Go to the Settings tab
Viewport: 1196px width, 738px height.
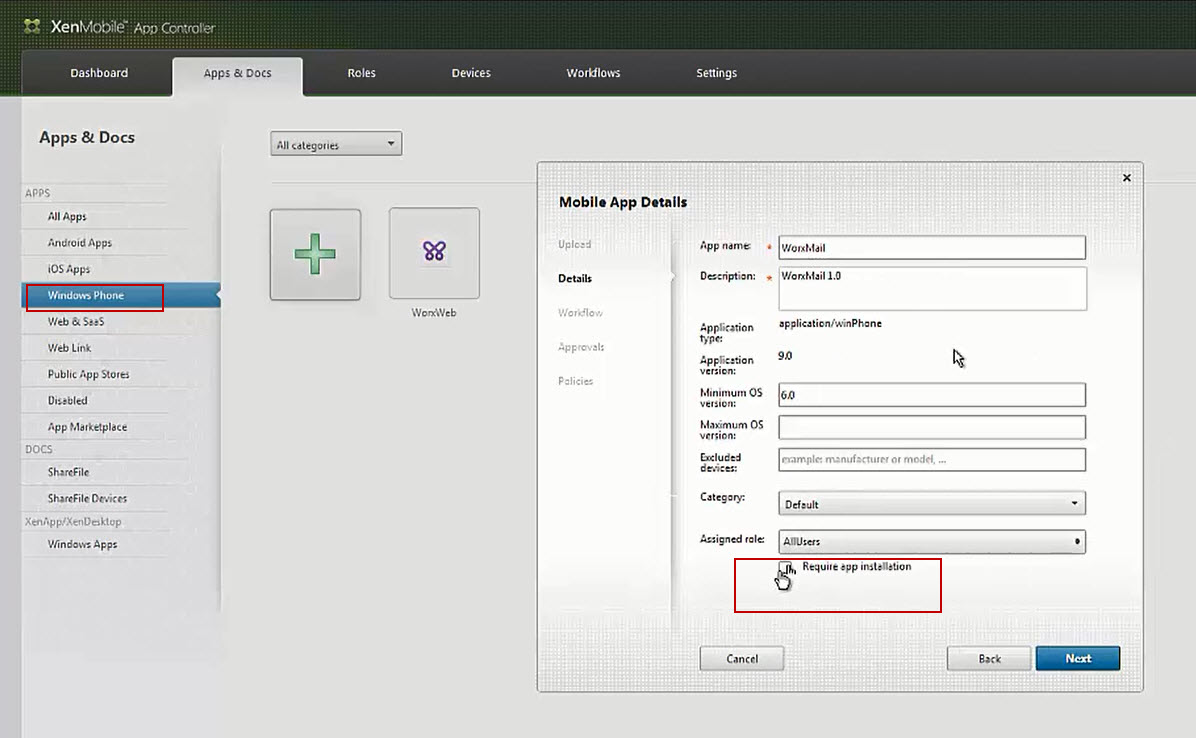tap(716, 73)
